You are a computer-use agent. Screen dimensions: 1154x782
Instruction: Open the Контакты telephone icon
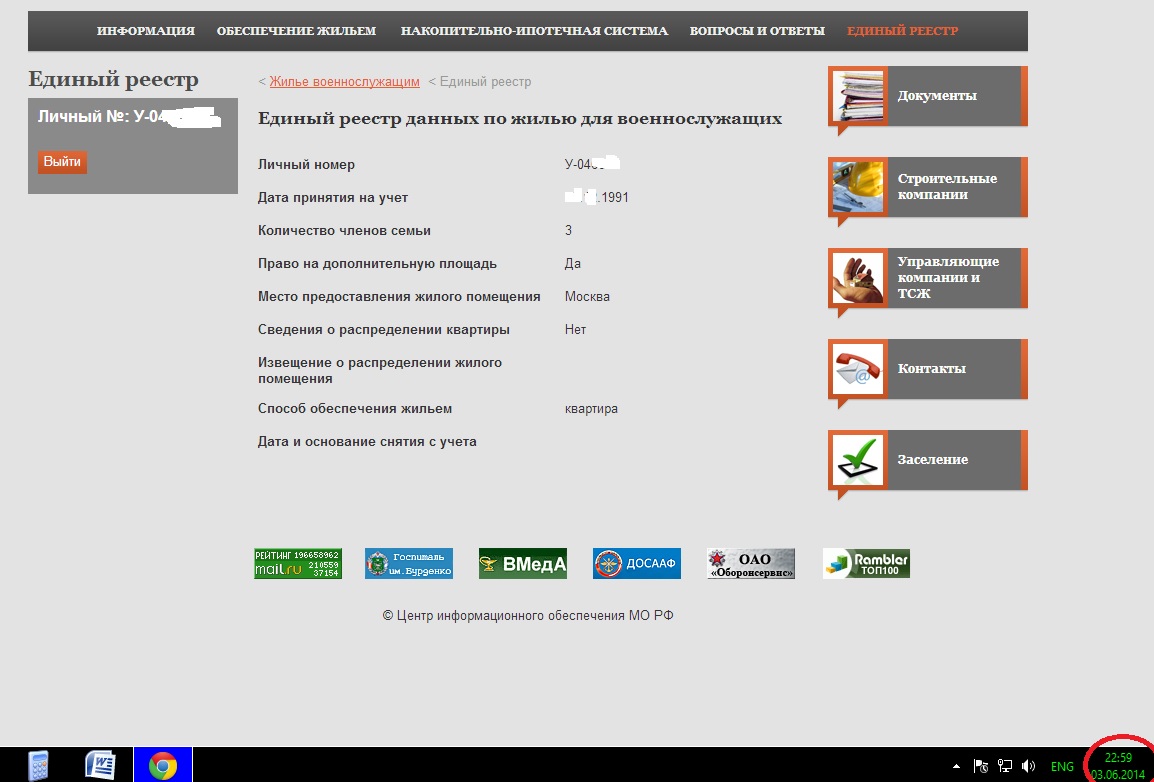click(858, 369)
